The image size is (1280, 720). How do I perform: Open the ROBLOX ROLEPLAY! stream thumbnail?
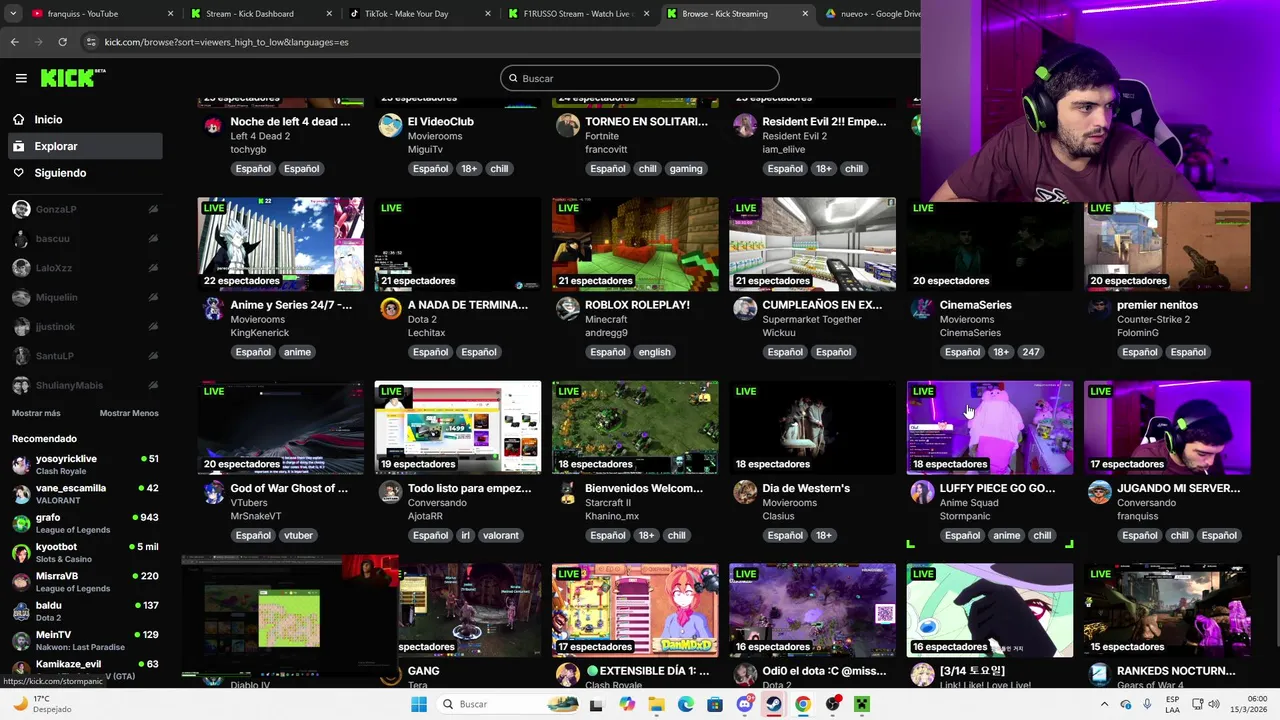coord(635,244)
